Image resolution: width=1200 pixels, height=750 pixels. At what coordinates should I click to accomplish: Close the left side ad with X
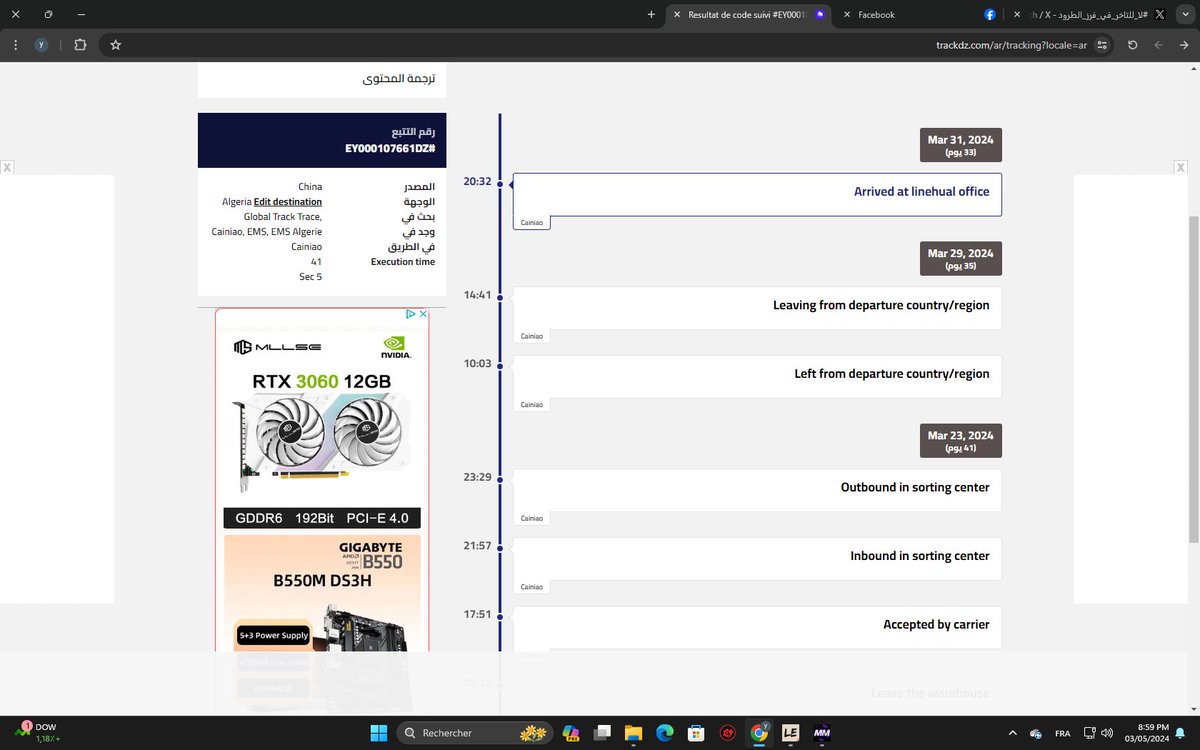point(7,167)
